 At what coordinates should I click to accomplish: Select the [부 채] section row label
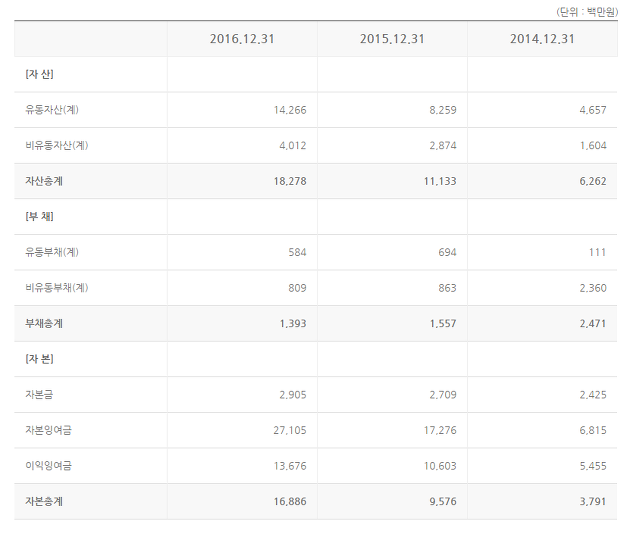point(39,217)
